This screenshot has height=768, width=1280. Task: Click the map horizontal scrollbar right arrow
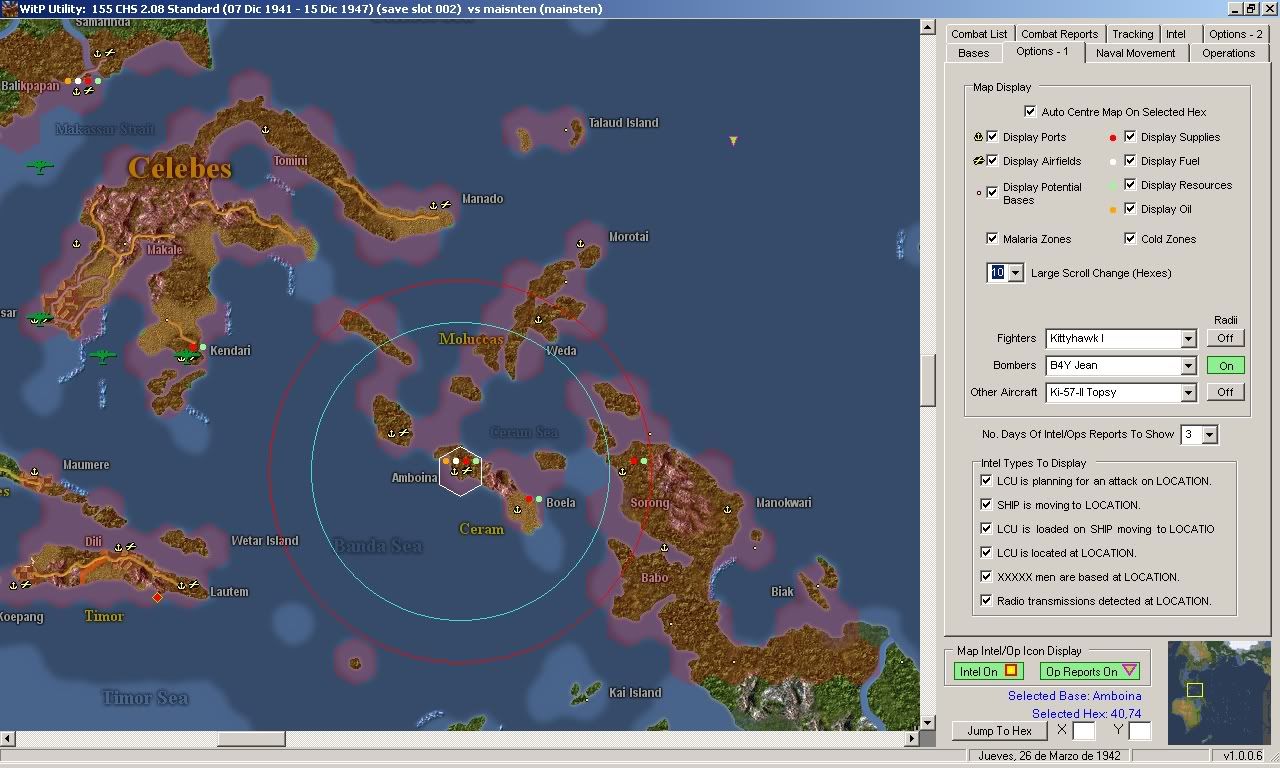point(911,739)
